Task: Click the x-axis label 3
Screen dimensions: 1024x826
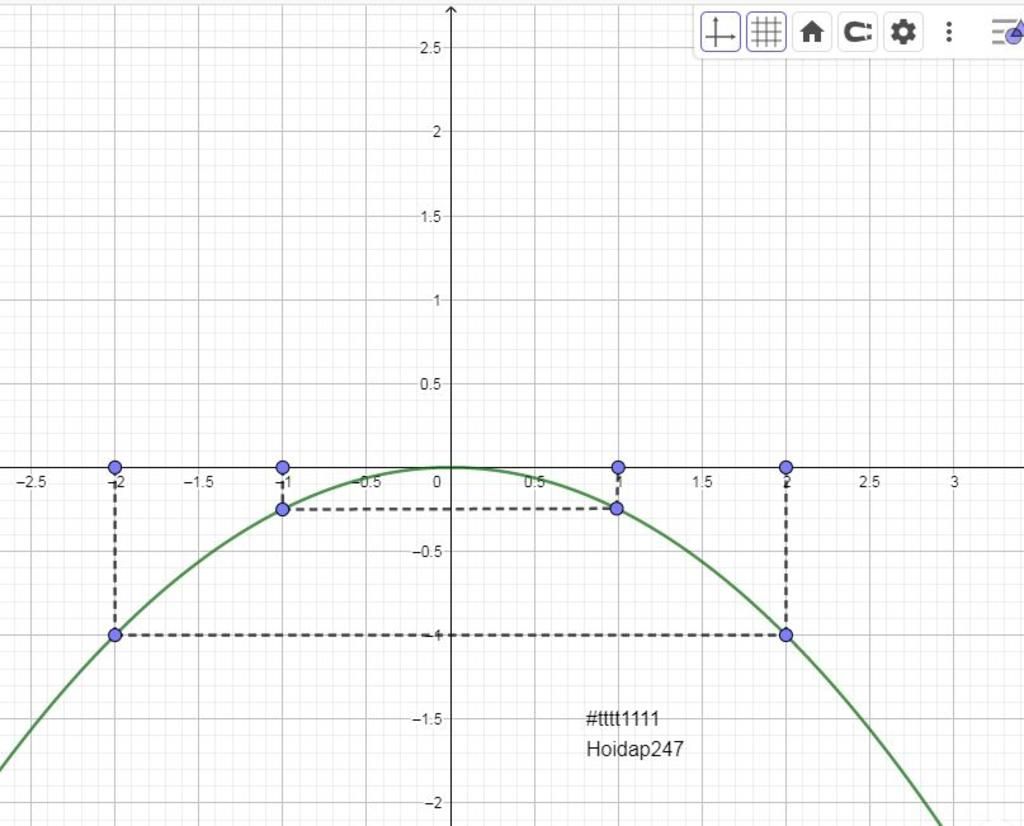Action: (x=954, y=482)
